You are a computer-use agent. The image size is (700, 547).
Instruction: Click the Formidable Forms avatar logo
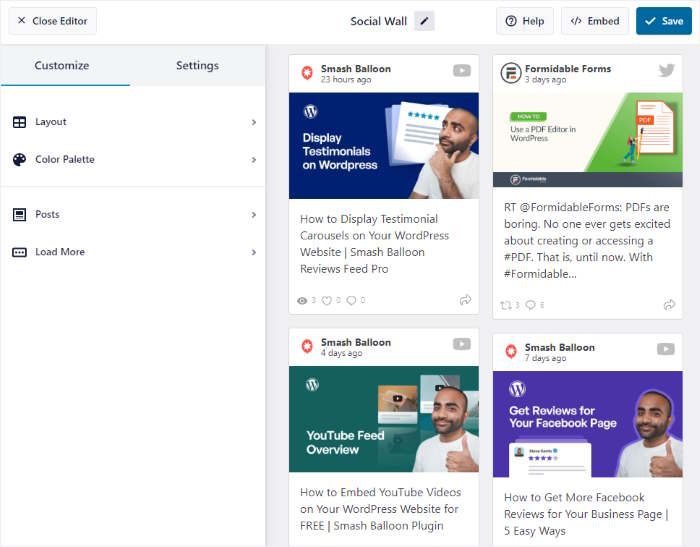pyautogui.click(x=511, y=73)
